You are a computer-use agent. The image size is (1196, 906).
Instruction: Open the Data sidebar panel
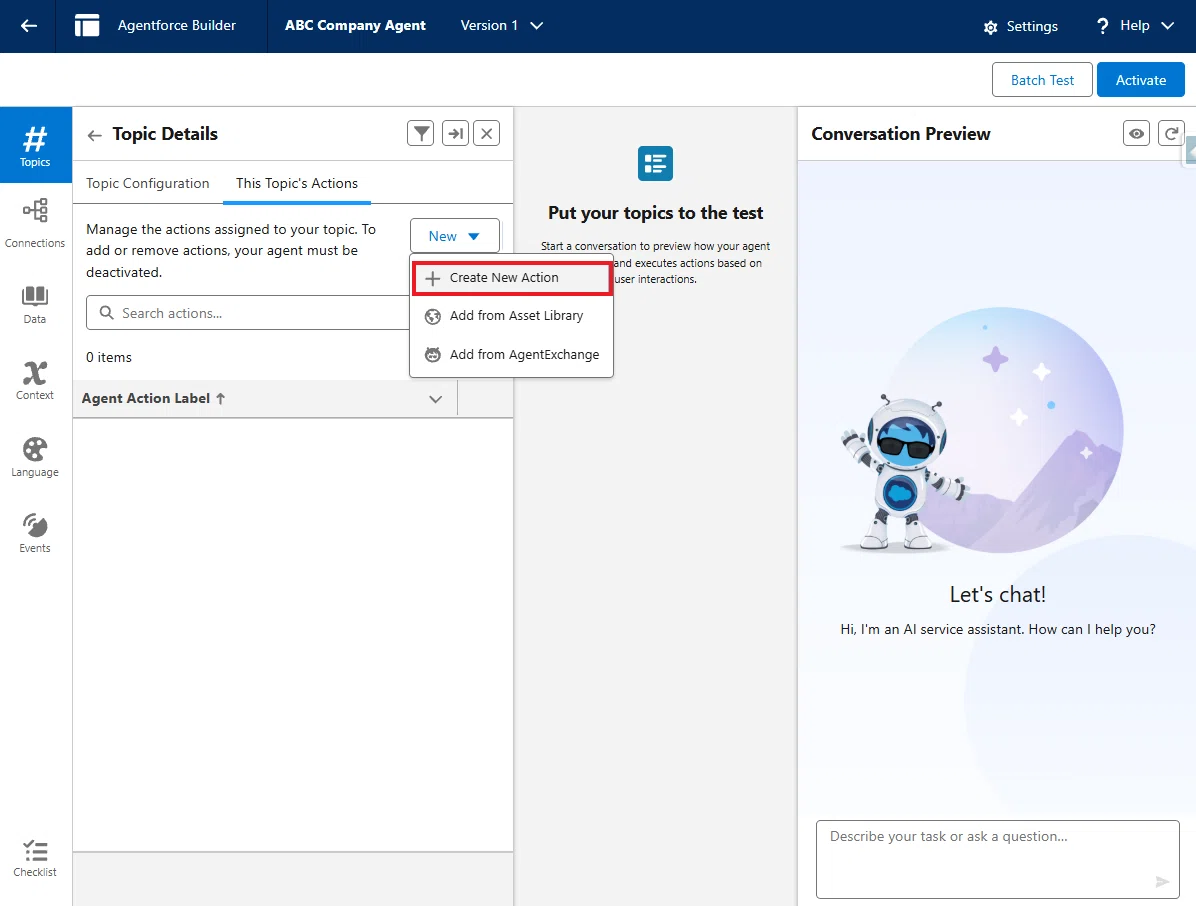pos(35,304)
